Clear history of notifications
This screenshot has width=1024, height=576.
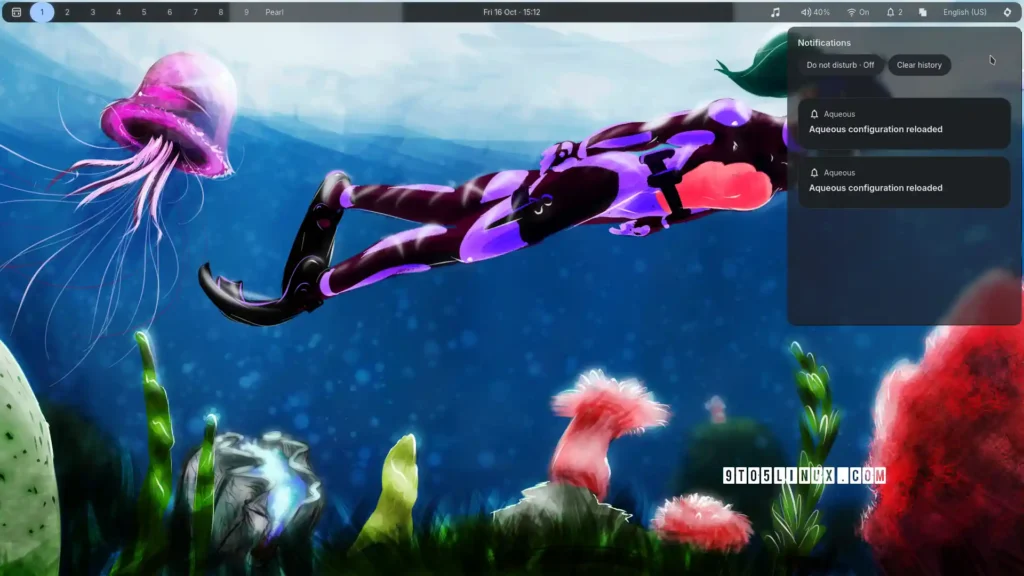pyautogui.click(x=919, y=65)
